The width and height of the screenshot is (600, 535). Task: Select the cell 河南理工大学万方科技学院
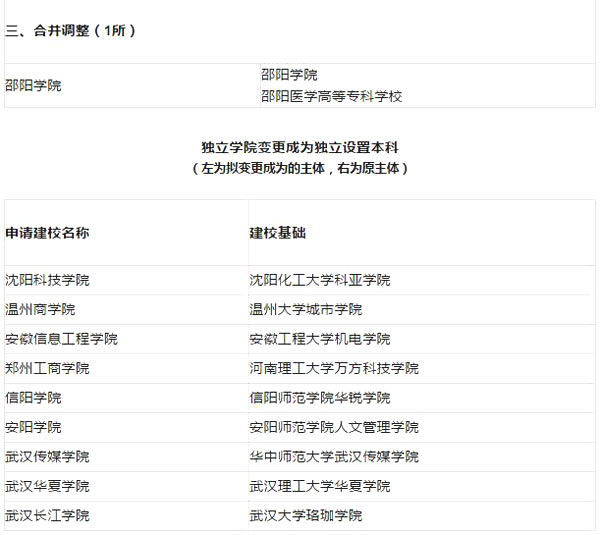(x=422, y=369)
